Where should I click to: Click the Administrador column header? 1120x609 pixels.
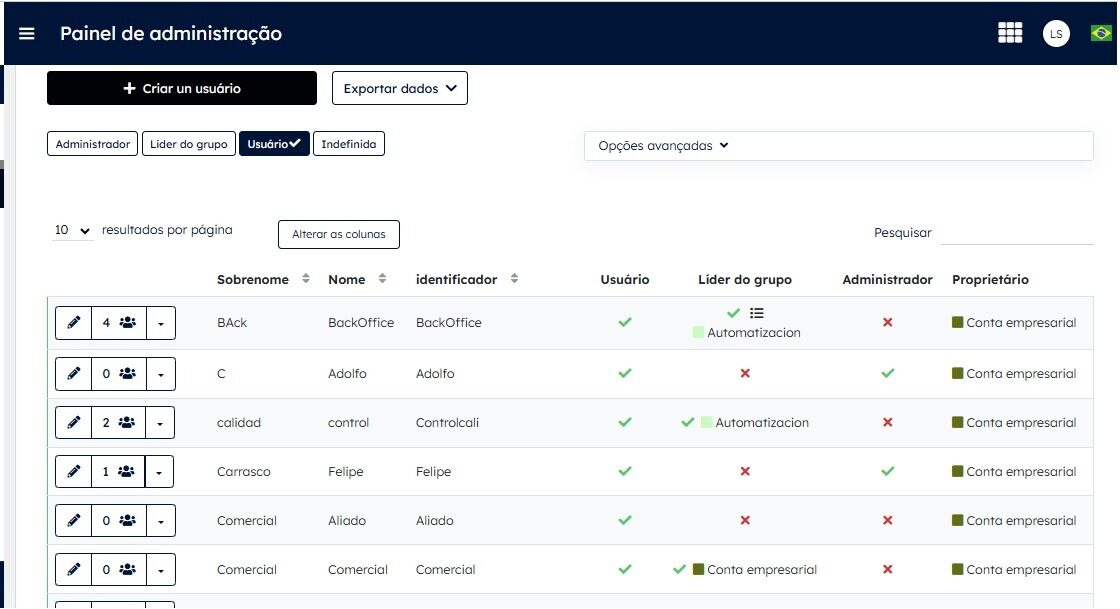[x=887, y=279]
